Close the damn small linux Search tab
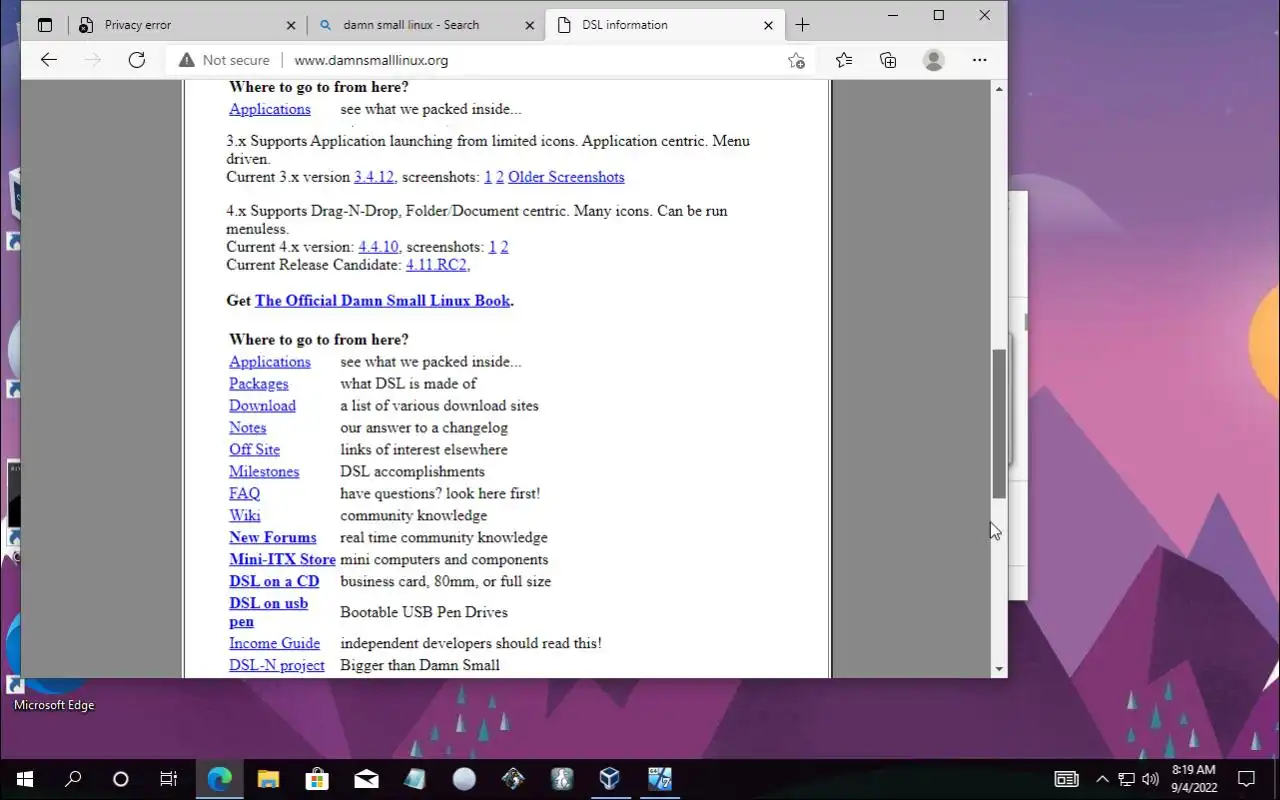The image size is (1280, 800). pos(529,25)
